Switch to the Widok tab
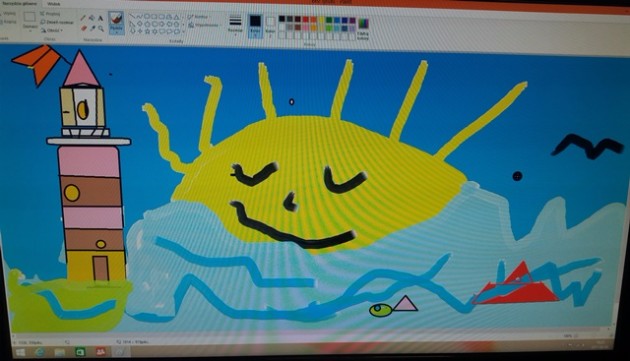The width and height of the screenshot is (630, 361). coord(53,4)
